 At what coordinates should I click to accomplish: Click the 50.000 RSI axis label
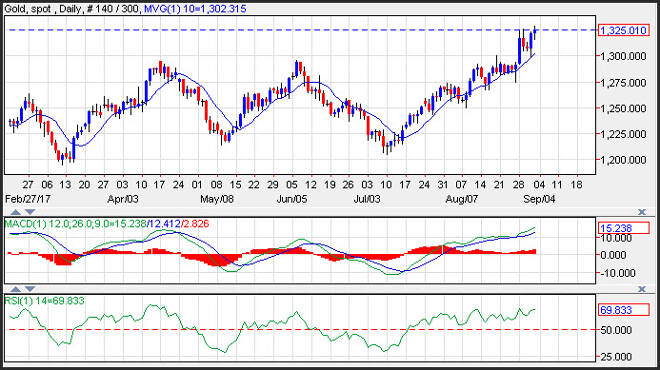click(616, 330)
